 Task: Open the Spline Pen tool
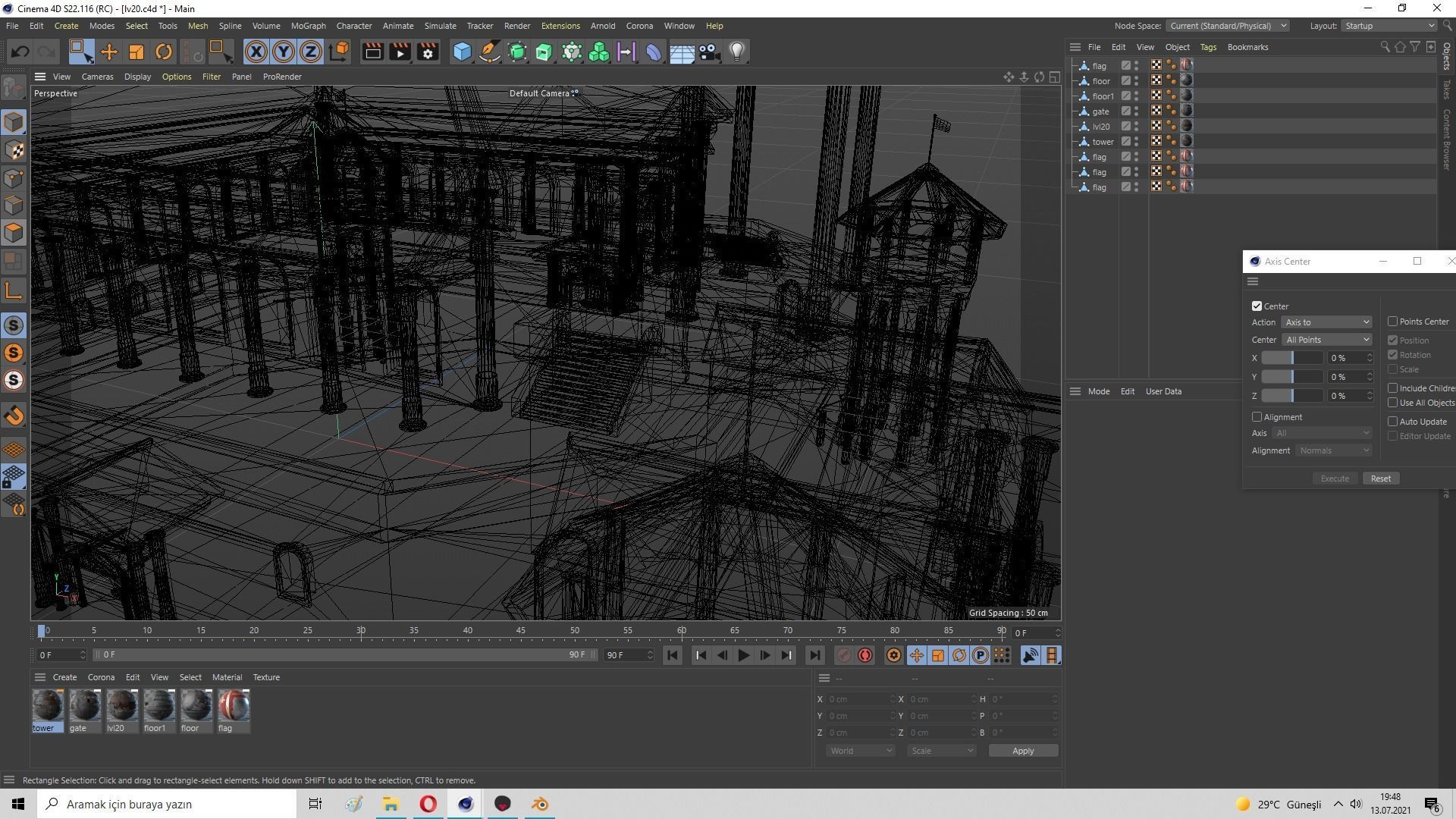490,52
